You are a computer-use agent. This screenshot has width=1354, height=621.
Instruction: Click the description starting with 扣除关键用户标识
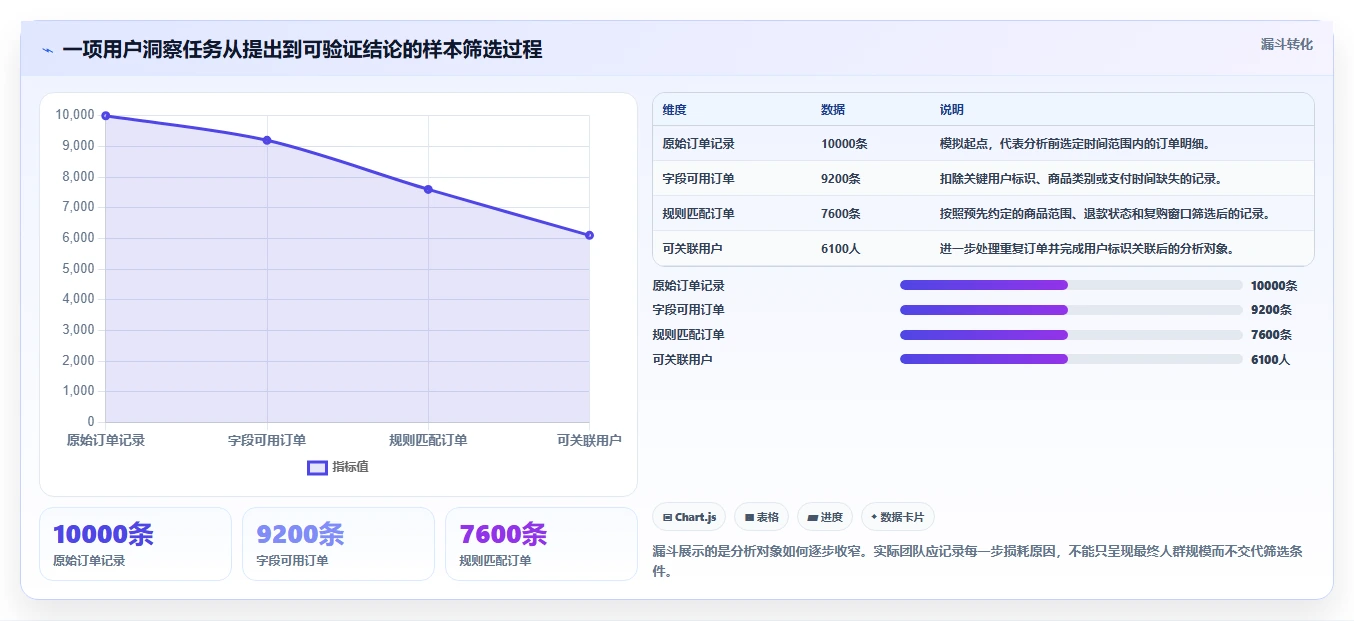point(1080,179)
